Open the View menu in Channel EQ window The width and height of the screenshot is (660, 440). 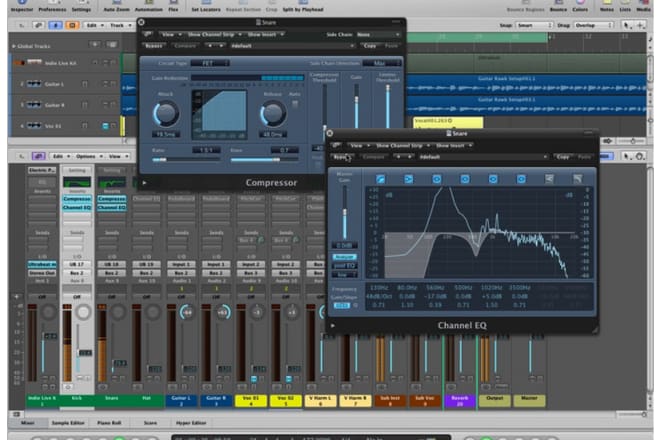coord(359,145)
